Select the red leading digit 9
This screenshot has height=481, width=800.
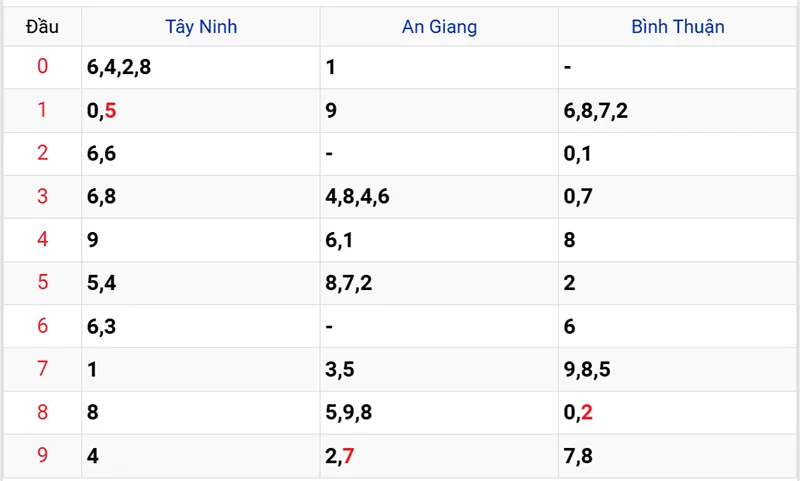42,456
